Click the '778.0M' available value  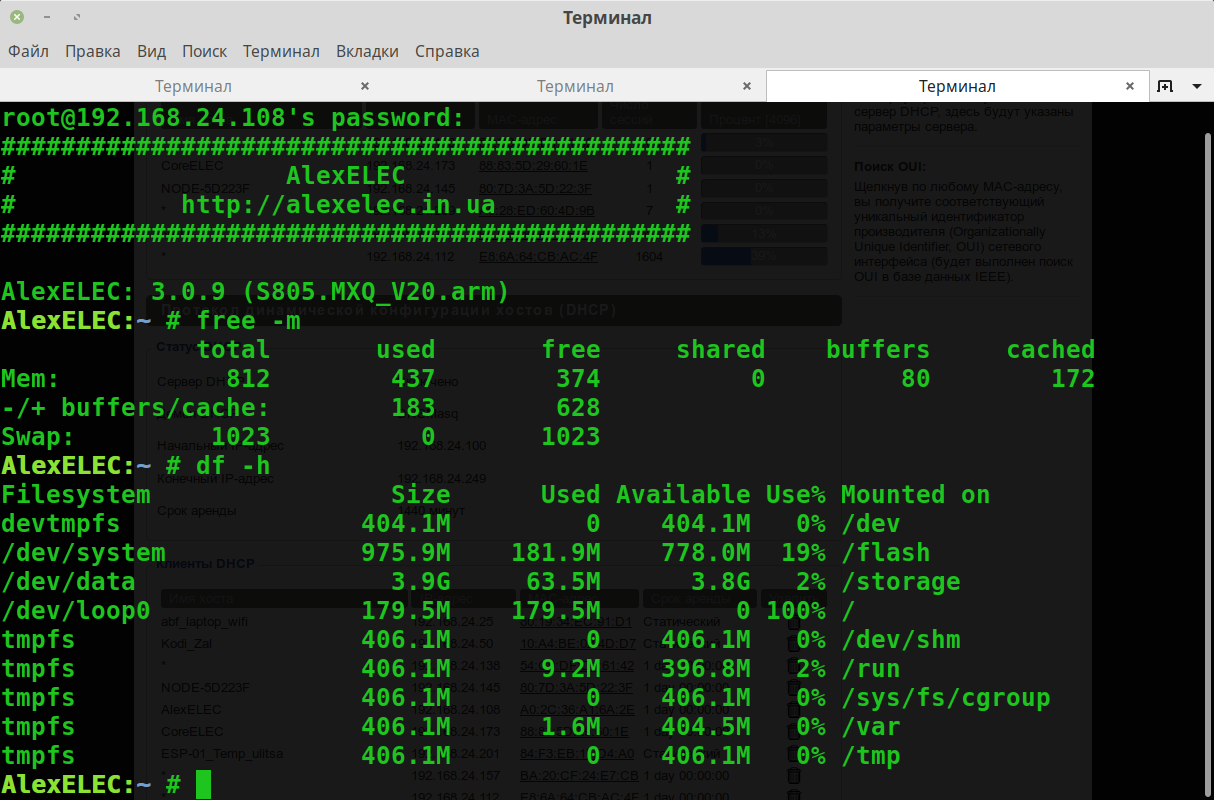(x=706, y=553)
